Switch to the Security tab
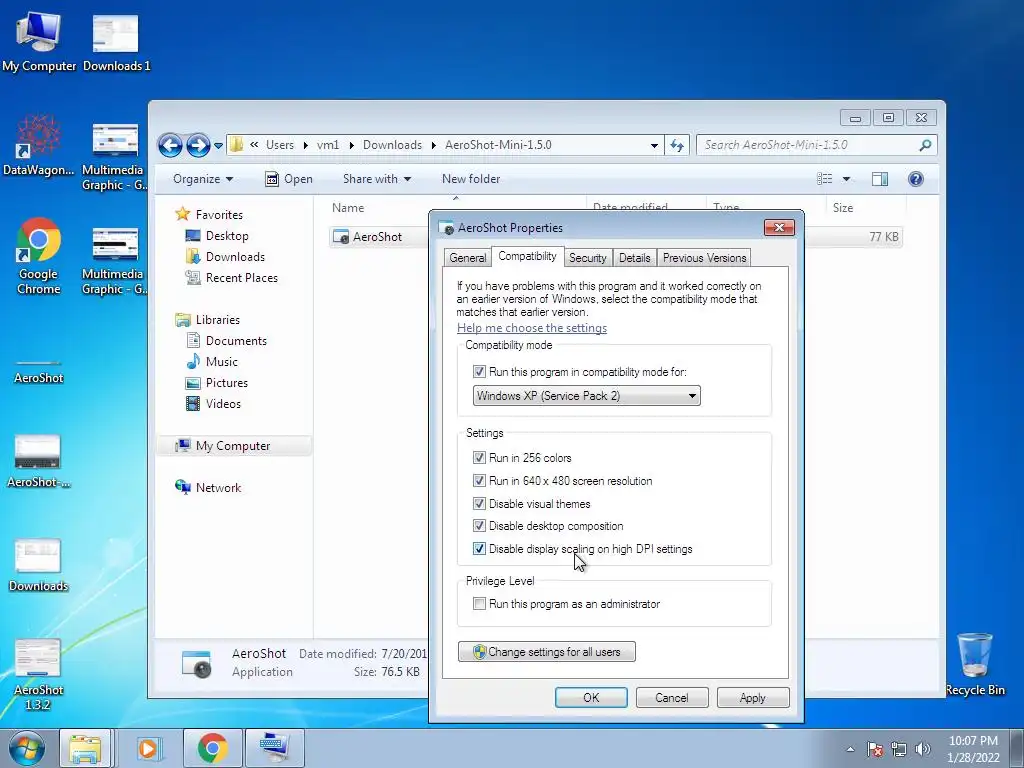 point(587,258)
